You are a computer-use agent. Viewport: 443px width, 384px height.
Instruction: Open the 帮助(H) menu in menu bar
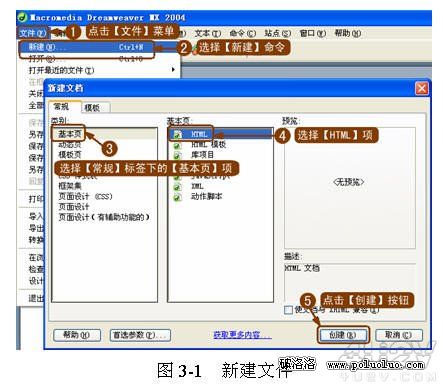pyautogui.click(x=347, y=33)
